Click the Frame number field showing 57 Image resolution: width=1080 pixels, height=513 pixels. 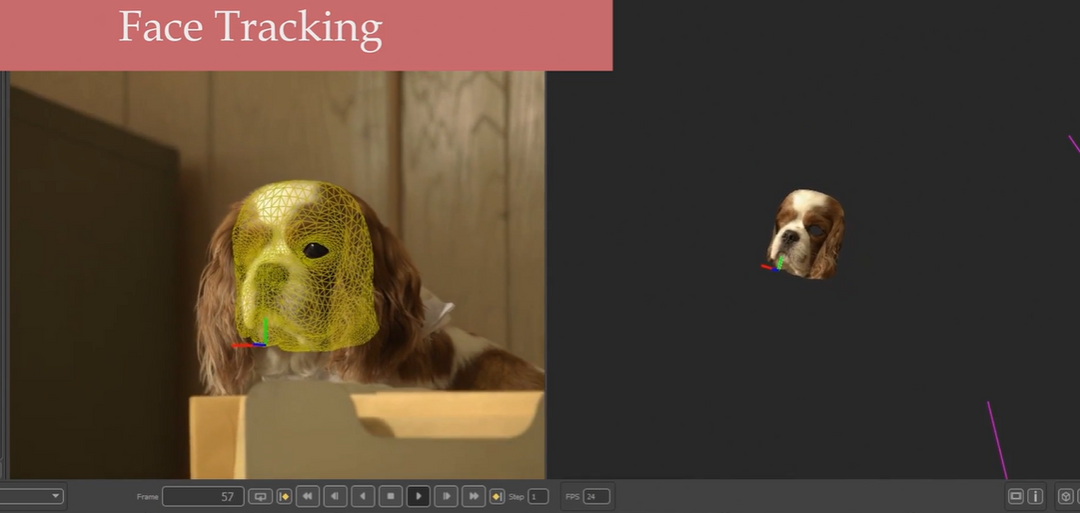[202, 496]
